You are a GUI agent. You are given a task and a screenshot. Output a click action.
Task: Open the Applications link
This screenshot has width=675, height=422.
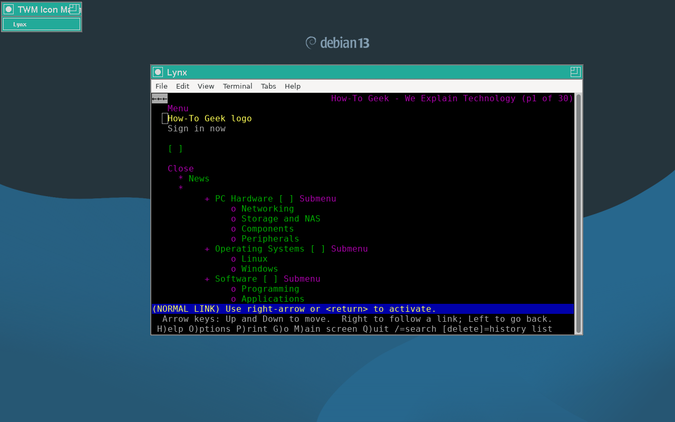coord(272,299)
